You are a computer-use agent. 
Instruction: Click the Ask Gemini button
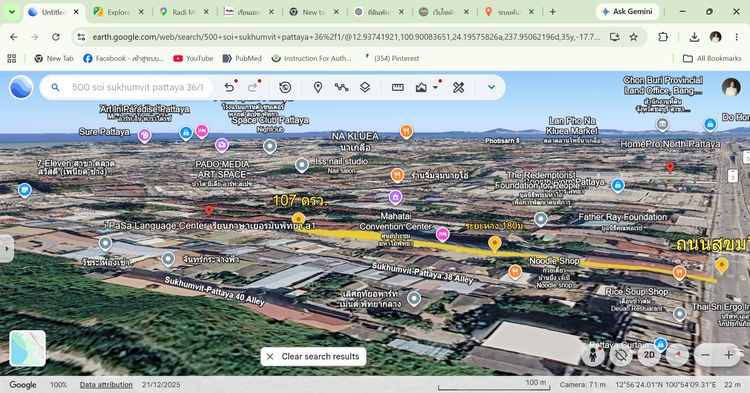coord(627,11)
